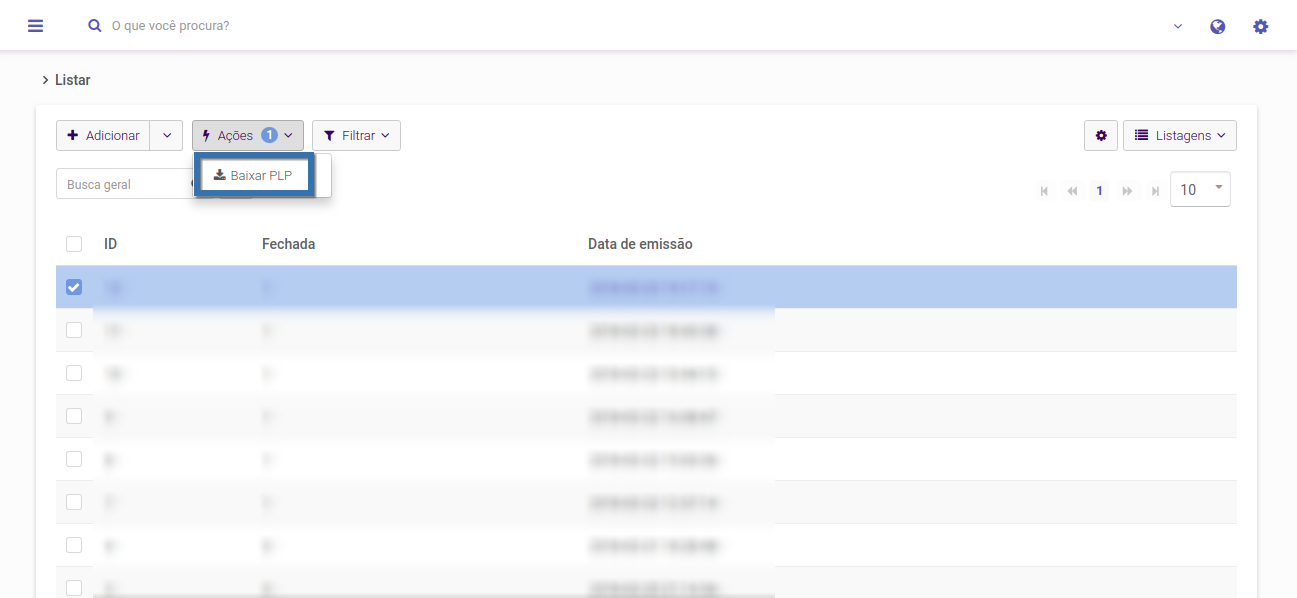Open the rows-per-page dropdown showing 10

(x=1200, y=189)
